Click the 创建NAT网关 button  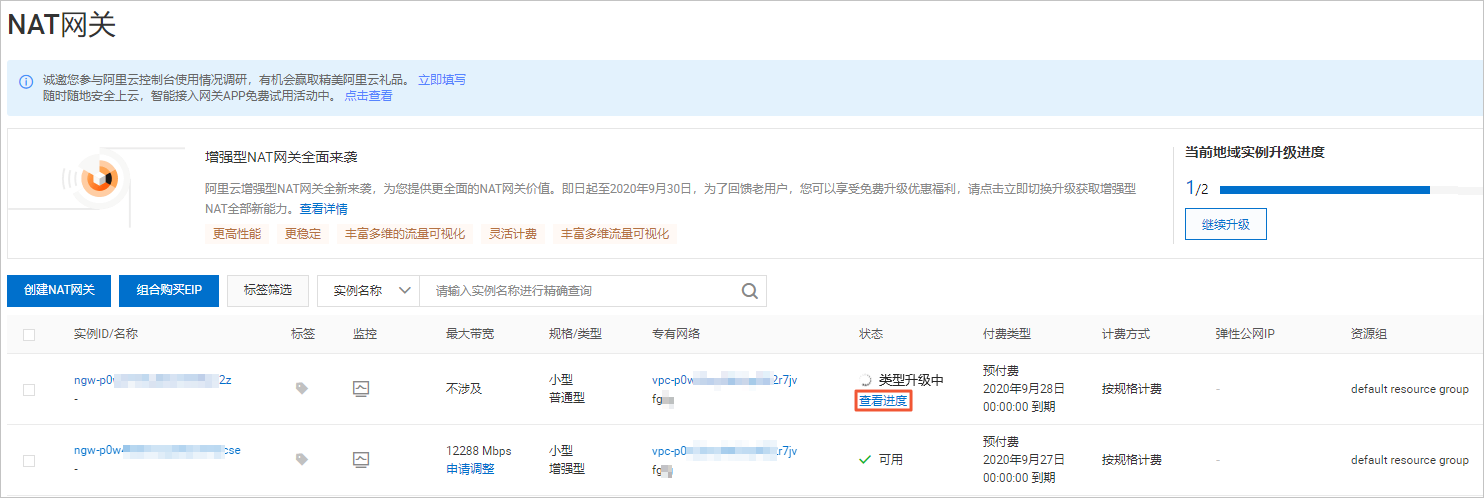point(59,290)
